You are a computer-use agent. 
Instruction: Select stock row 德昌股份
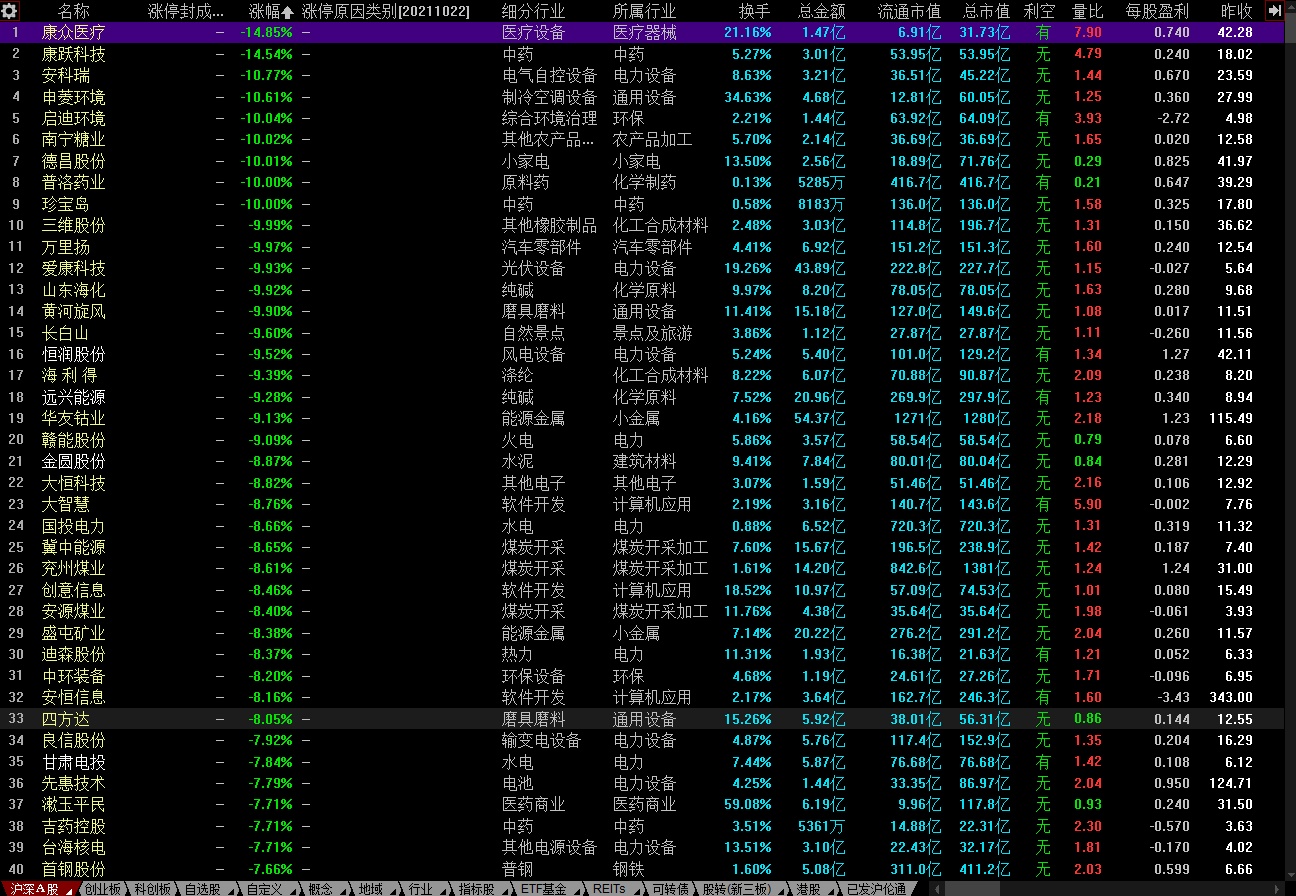pyautogui.click(x=642, y=161)
